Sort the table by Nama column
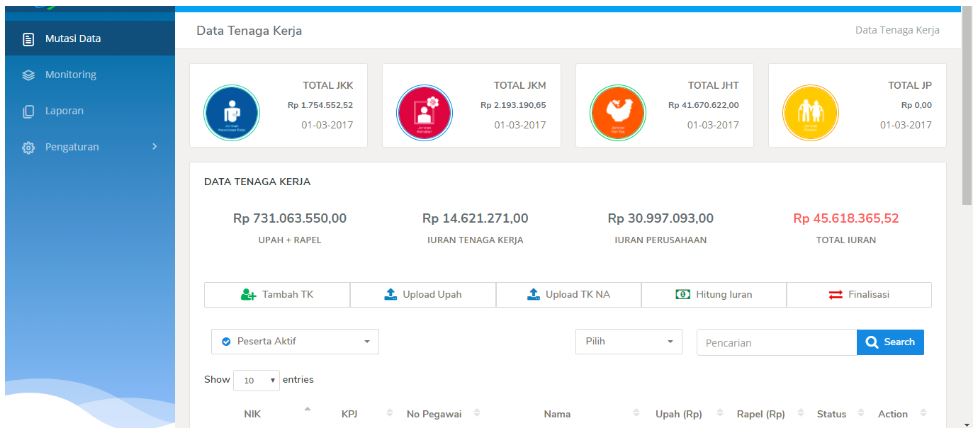Image resolution: width=980 pixels, height=435 pixels. [557, 414]
